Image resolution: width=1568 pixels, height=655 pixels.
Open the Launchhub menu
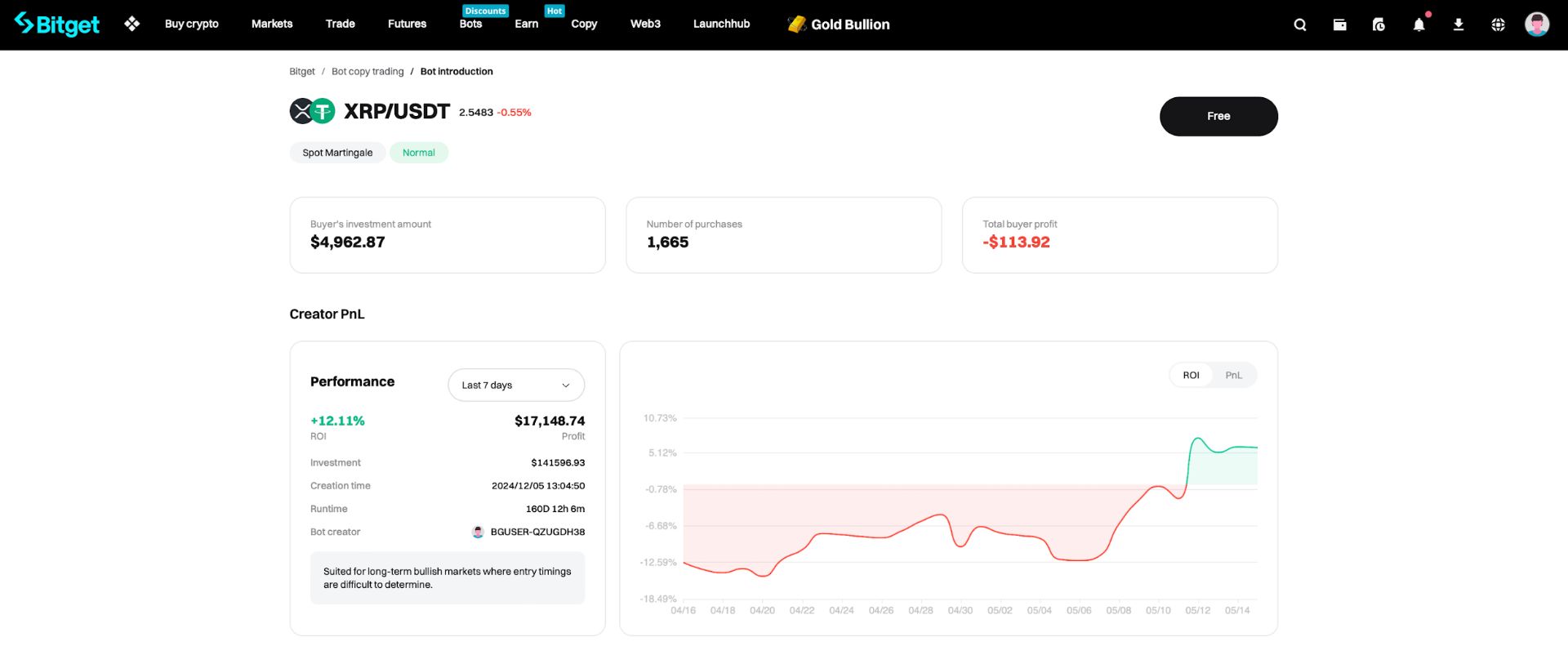[x=721, y=24]
